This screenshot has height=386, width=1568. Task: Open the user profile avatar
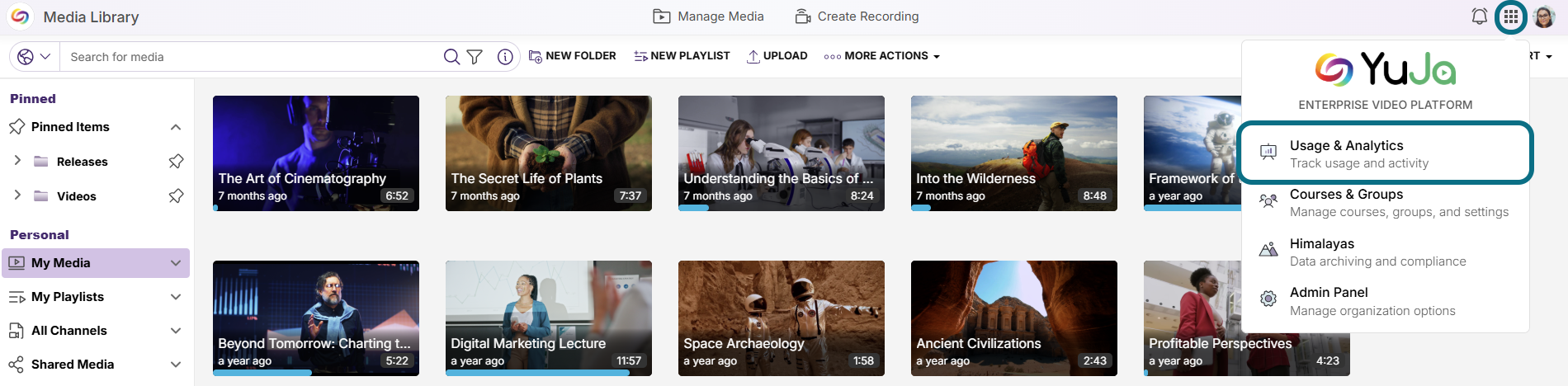click(1544, 16)
